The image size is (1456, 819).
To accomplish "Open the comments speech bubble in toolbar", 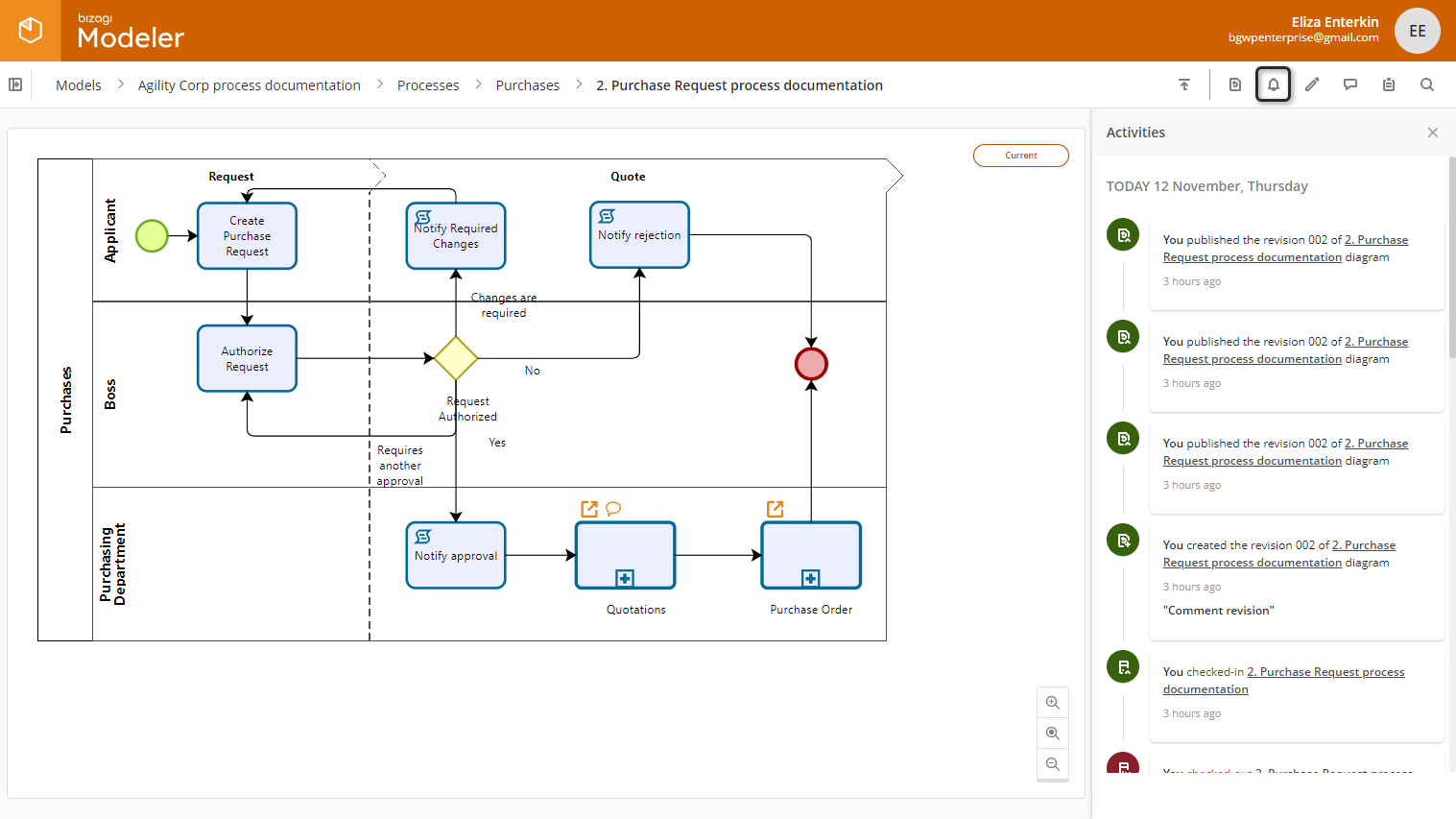I will (1350, 84).
